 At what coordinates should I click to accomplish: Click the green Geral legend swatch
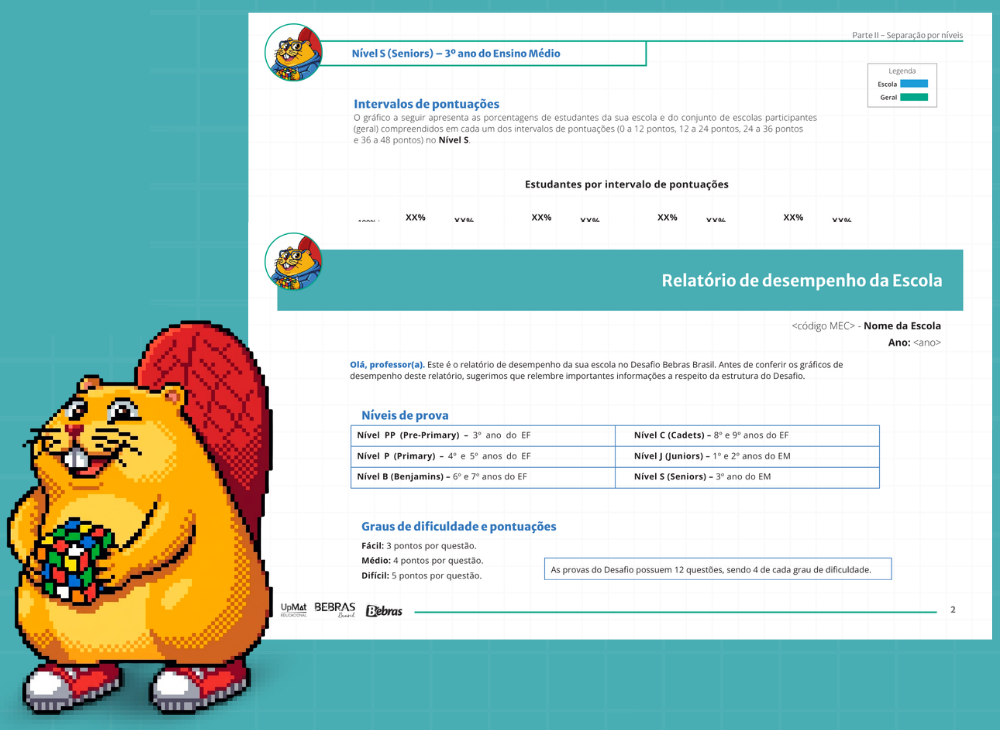point(914,97)
